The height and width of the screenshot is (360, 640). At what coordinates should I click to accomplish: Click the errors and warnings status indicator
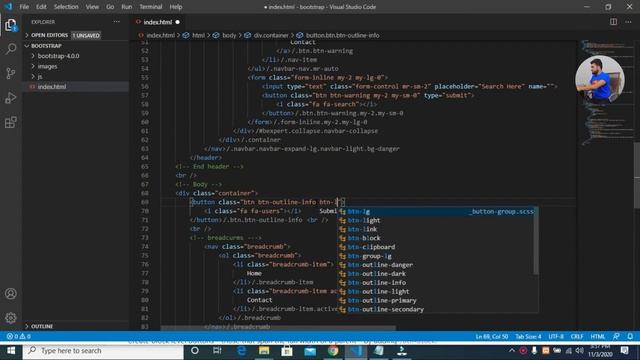[19, 337]
